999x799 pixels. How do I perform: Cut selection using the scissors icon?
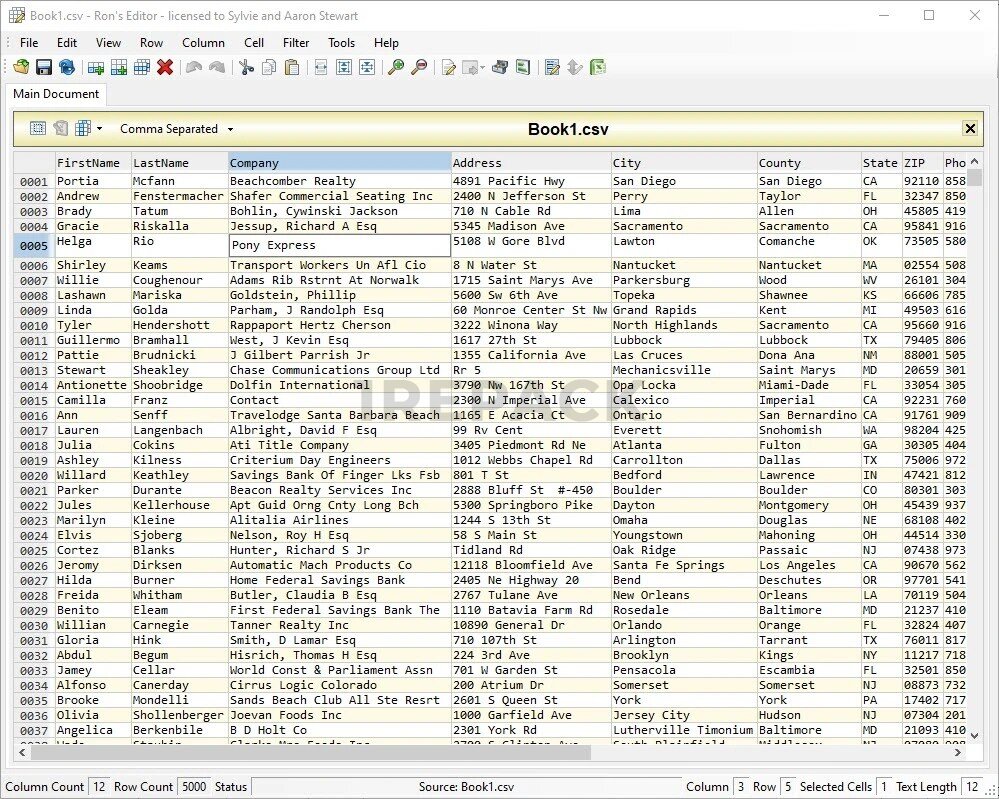(x=245, y=68)
